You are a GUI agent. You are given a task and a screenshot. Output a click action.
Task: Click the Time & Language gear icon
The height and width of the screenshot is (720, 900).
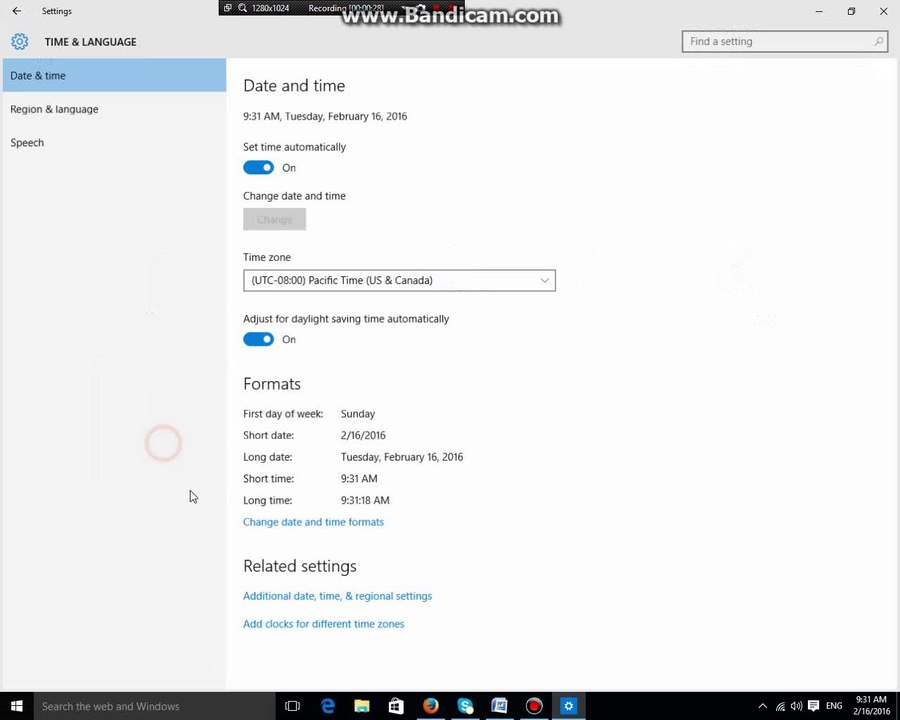coord(20,41)
